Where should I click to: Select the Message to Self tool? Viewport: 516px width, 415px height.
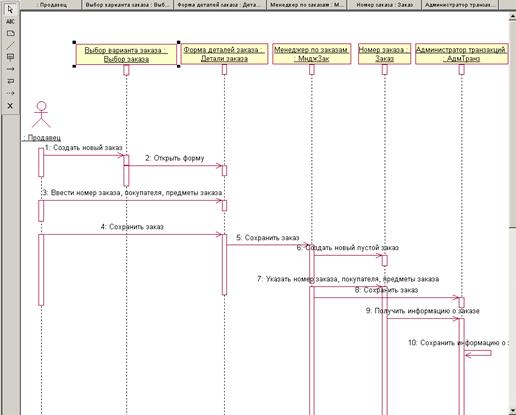click(10, 81)
